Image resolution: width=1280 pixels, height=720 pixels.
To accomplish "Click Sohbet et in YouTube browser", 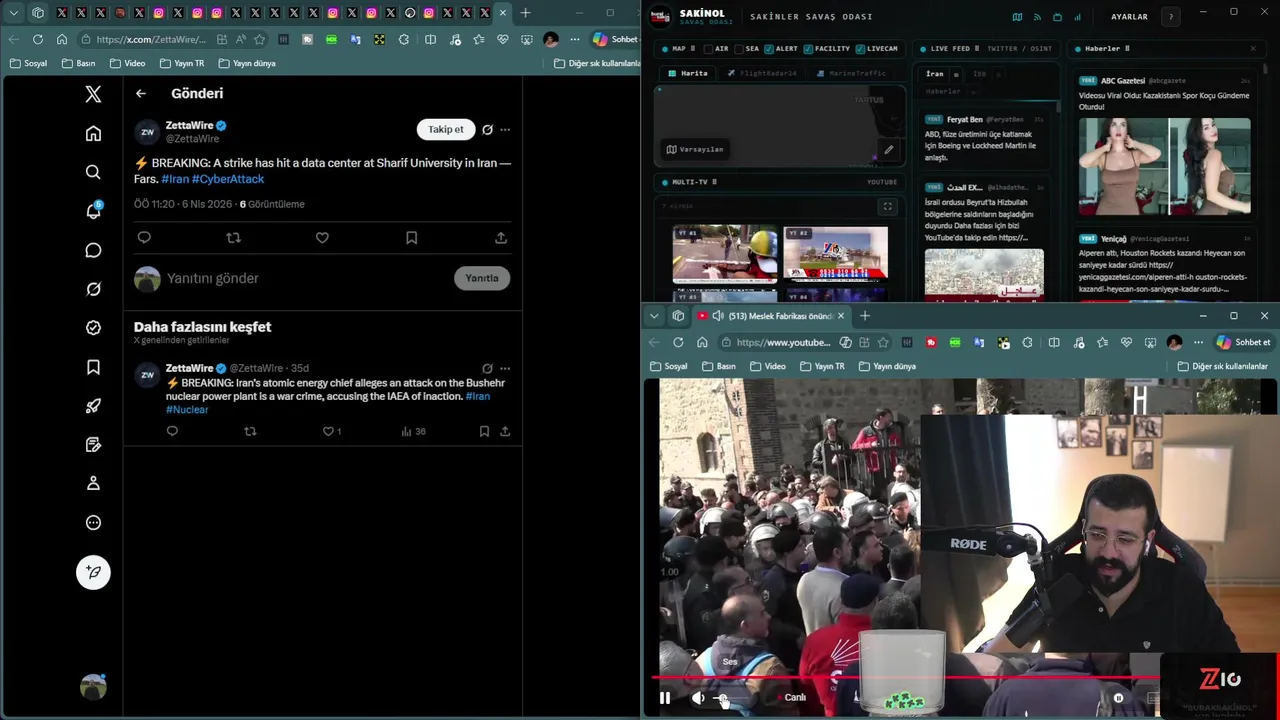I will pyautogui.click(x=1243, y=342).
